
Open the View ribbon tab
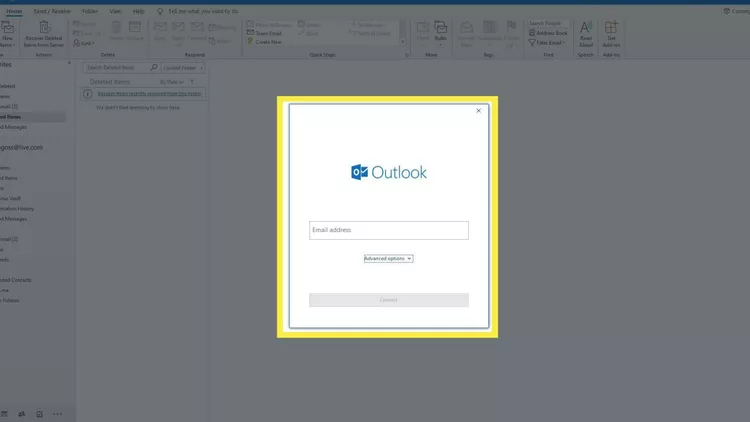tap(115, 11)
